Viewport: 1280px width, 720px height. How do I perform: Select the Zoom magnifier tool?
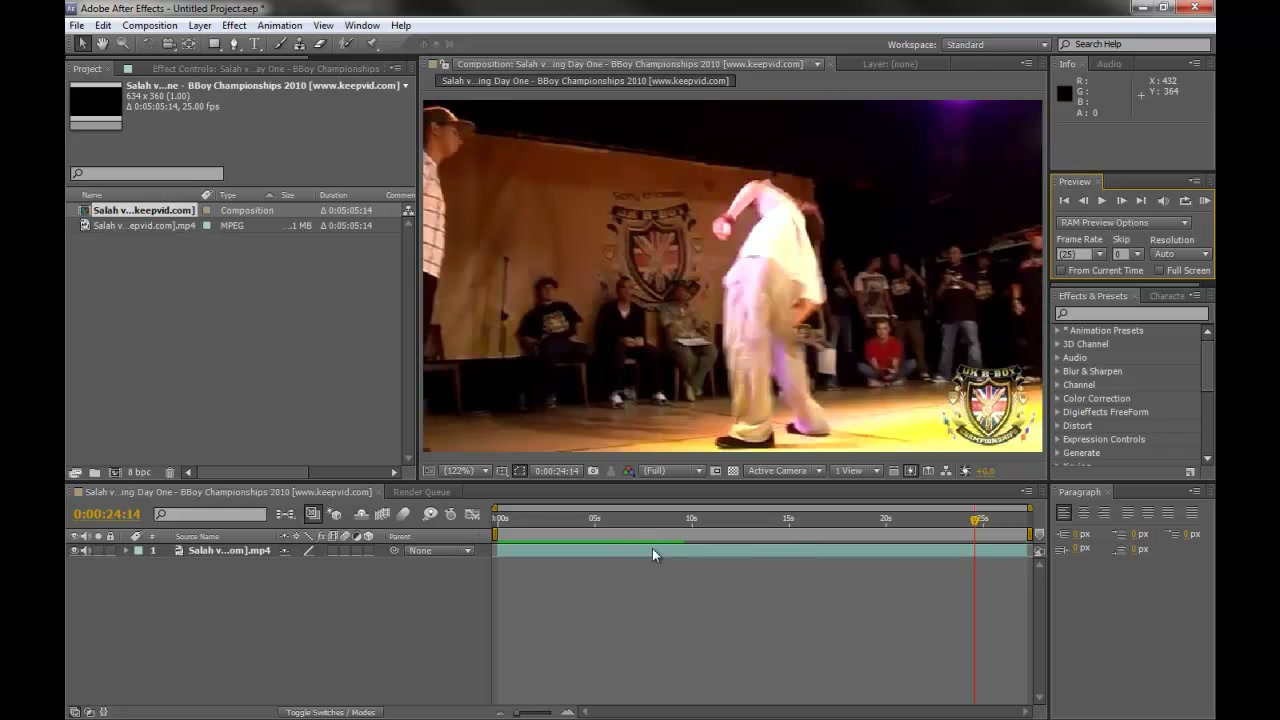123,44
